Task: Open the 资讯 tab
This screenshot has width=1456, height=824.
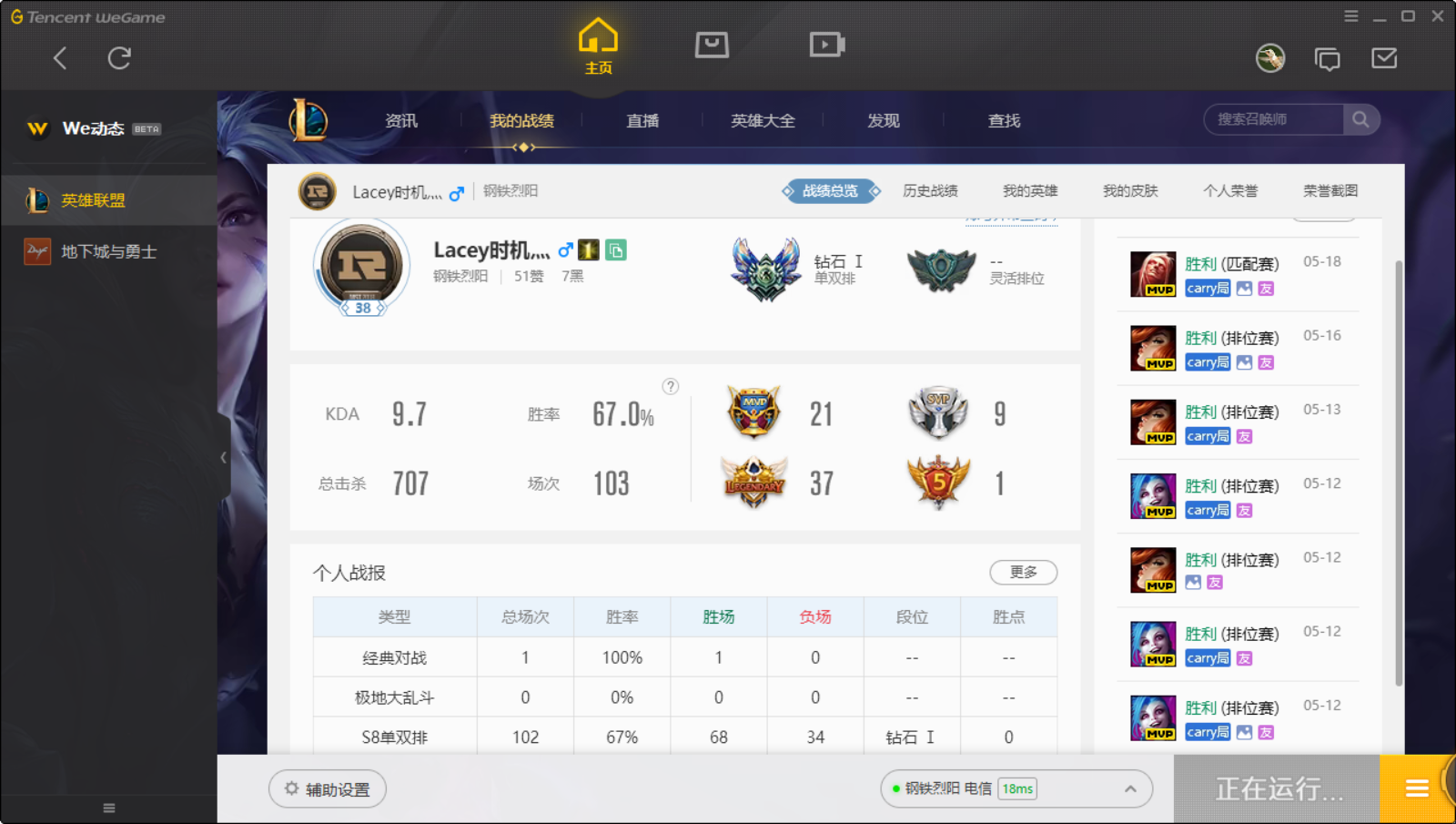Action: [x=401, y=120]
